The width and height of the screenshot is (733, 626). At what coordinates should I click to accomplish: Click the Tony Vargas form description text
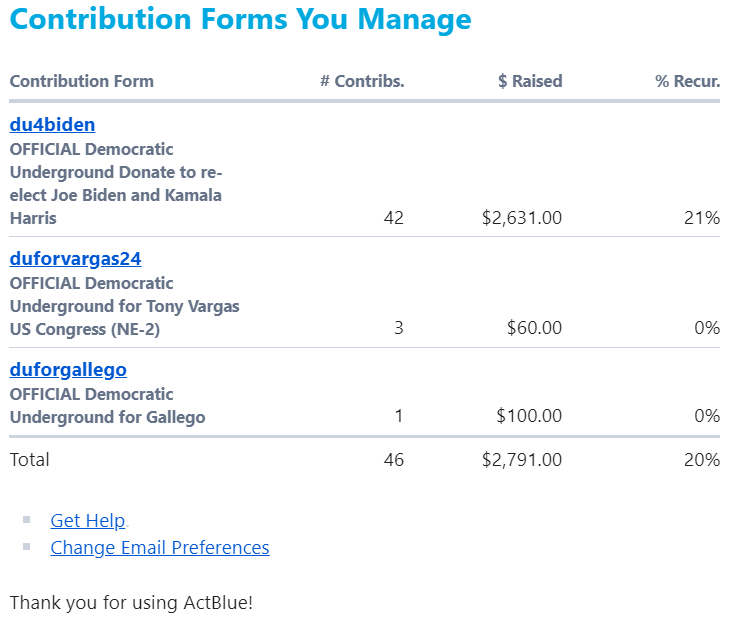(124, 307)
